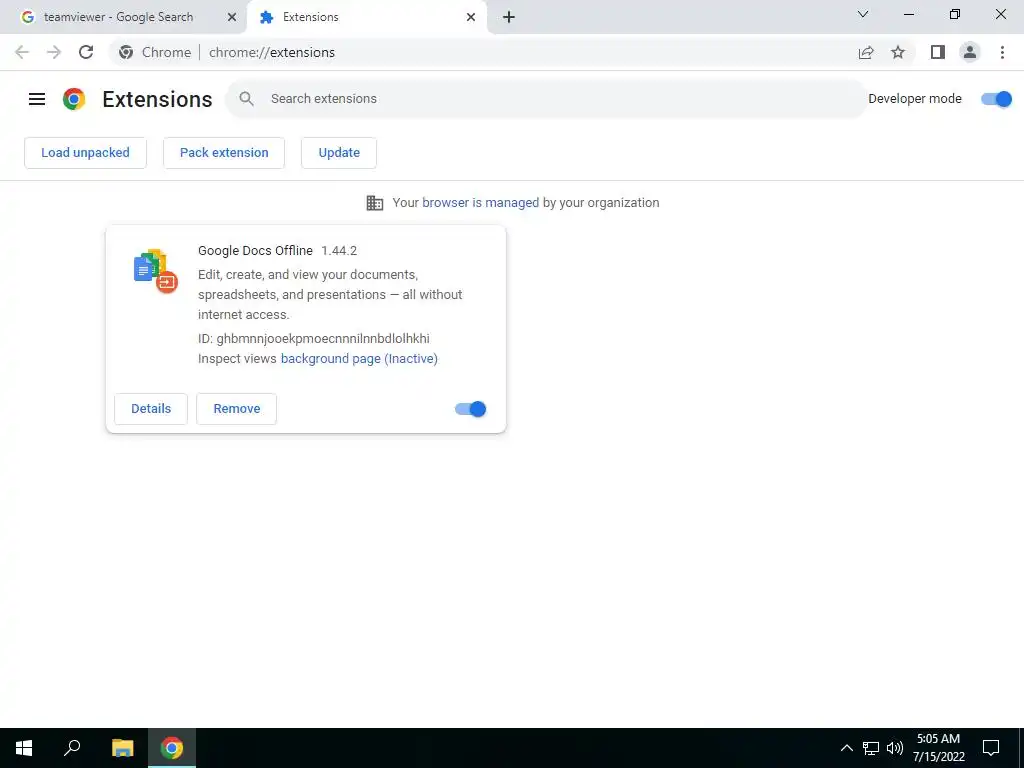Reload the extensions page
1024x768 pixels.
click(86, 52)
